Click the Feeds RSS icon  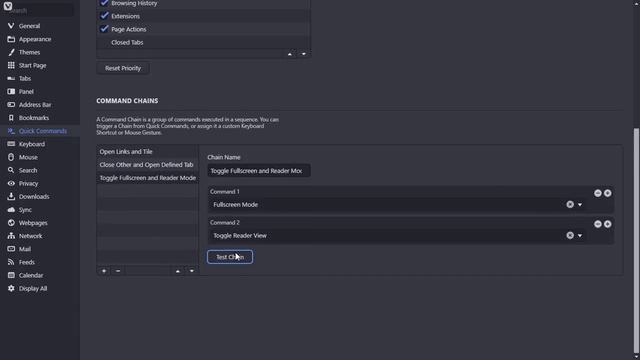(x=11, y=262)
